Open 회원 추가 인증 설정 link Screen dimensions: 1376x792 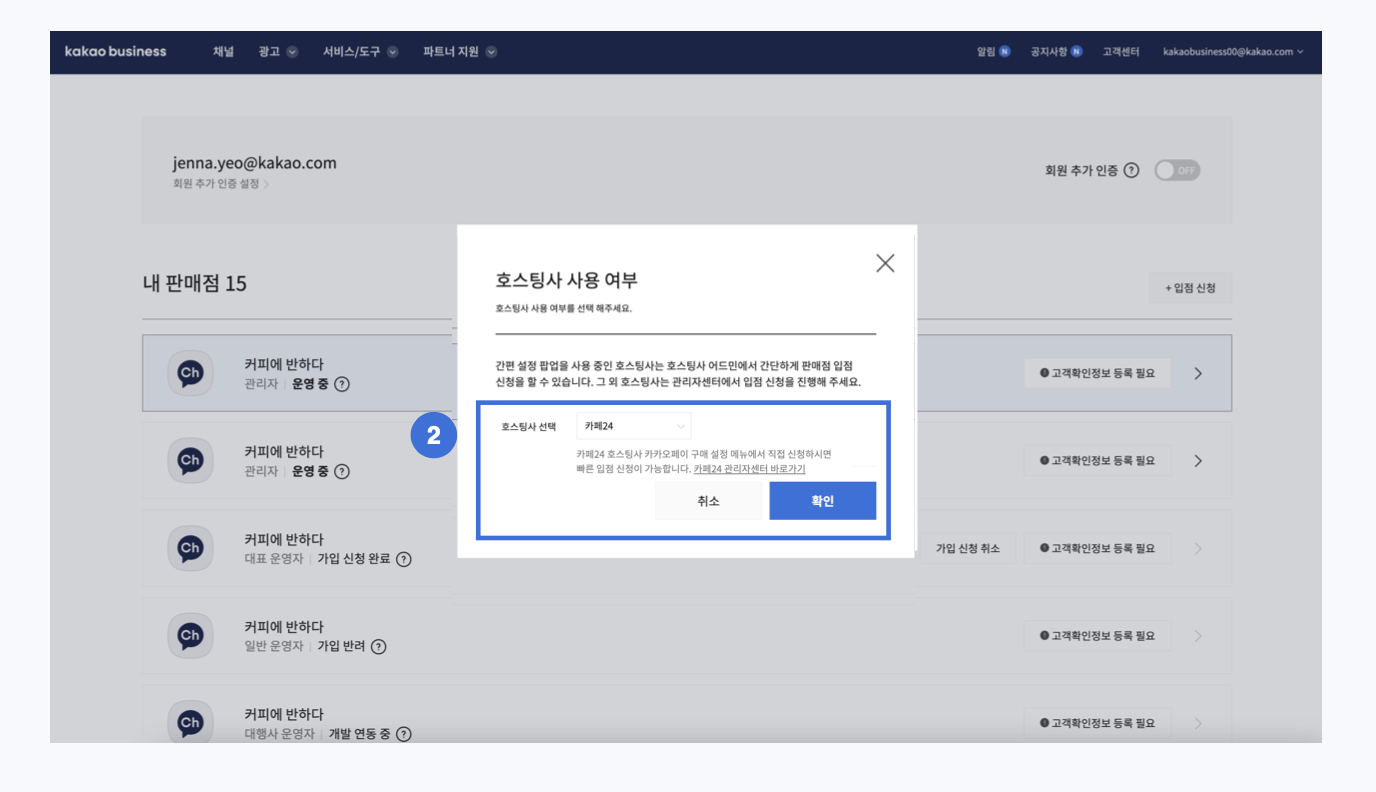coord(220,184)
